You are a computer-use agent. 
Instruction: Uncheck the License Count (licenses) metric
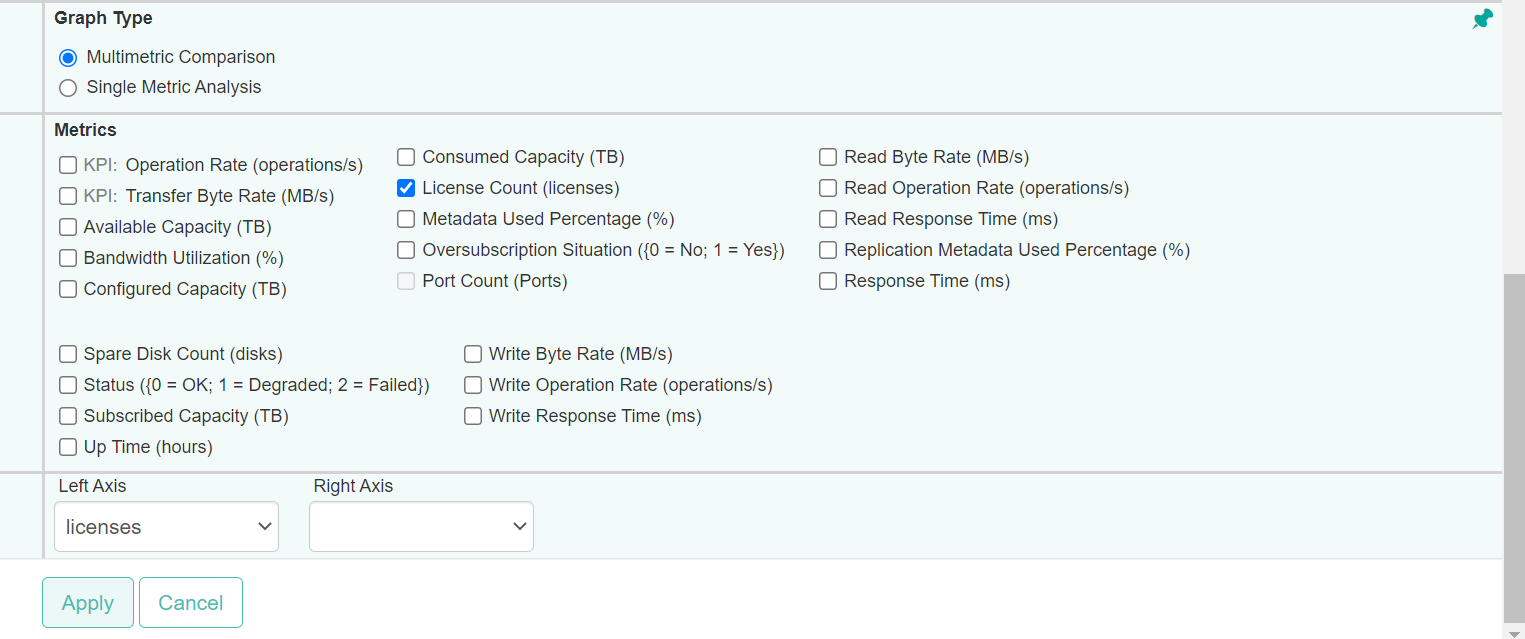pyautogui.click(x=405, y=188)
